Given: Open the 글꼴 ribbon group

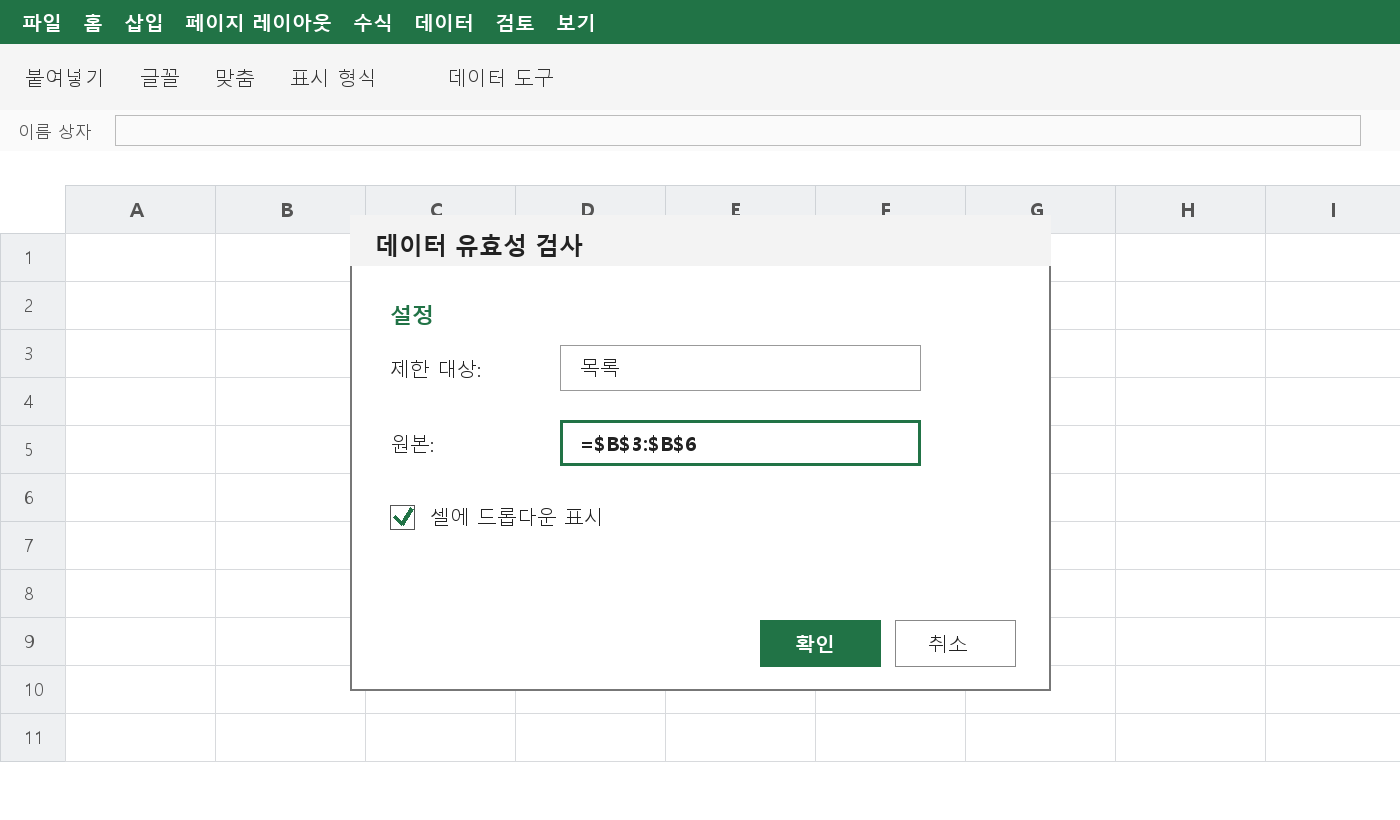Looking at the screenshot, I should click(160, 77).
